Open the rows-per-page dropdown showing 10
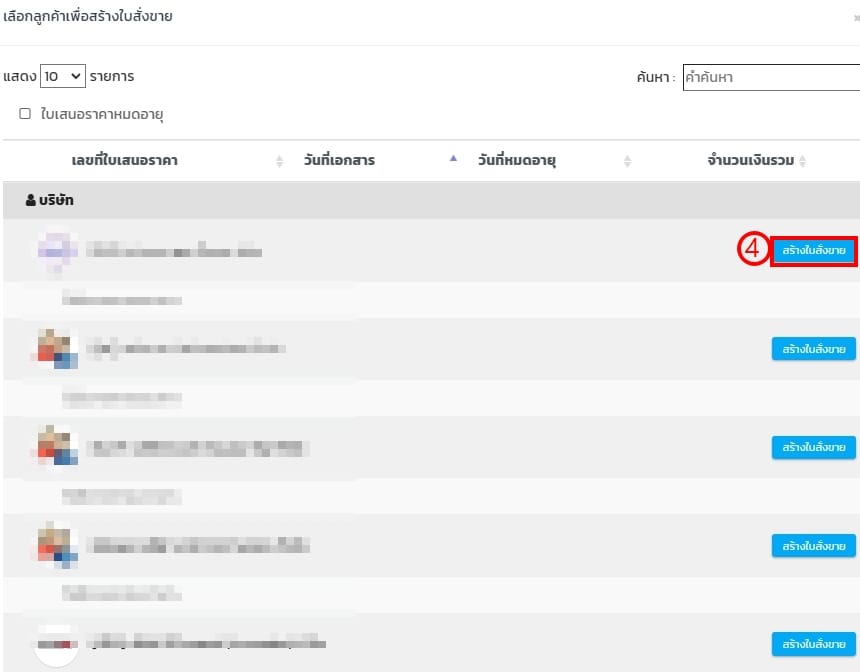This screenshot has width=860, height=672. tap(63, 76)
